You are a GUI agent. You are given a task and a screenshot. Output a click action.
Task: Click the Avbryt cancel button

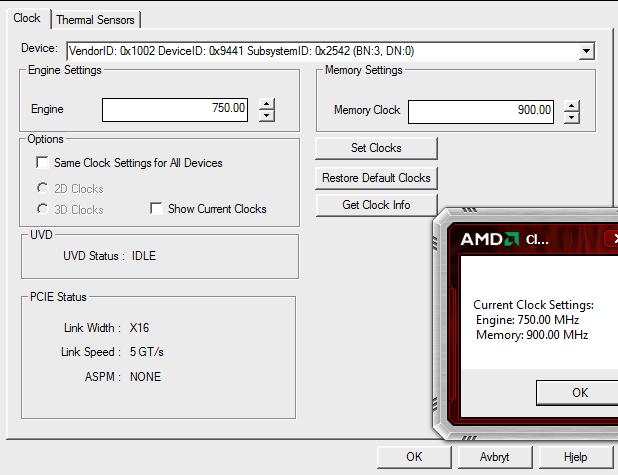pos(495,457)
